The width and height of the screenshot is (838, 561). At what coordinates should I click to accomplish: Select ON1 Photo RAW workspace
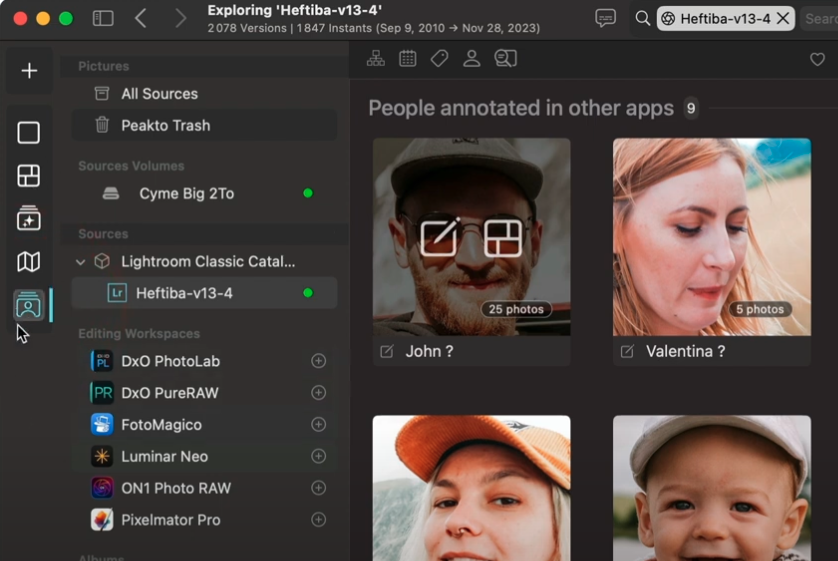[204, 488]
